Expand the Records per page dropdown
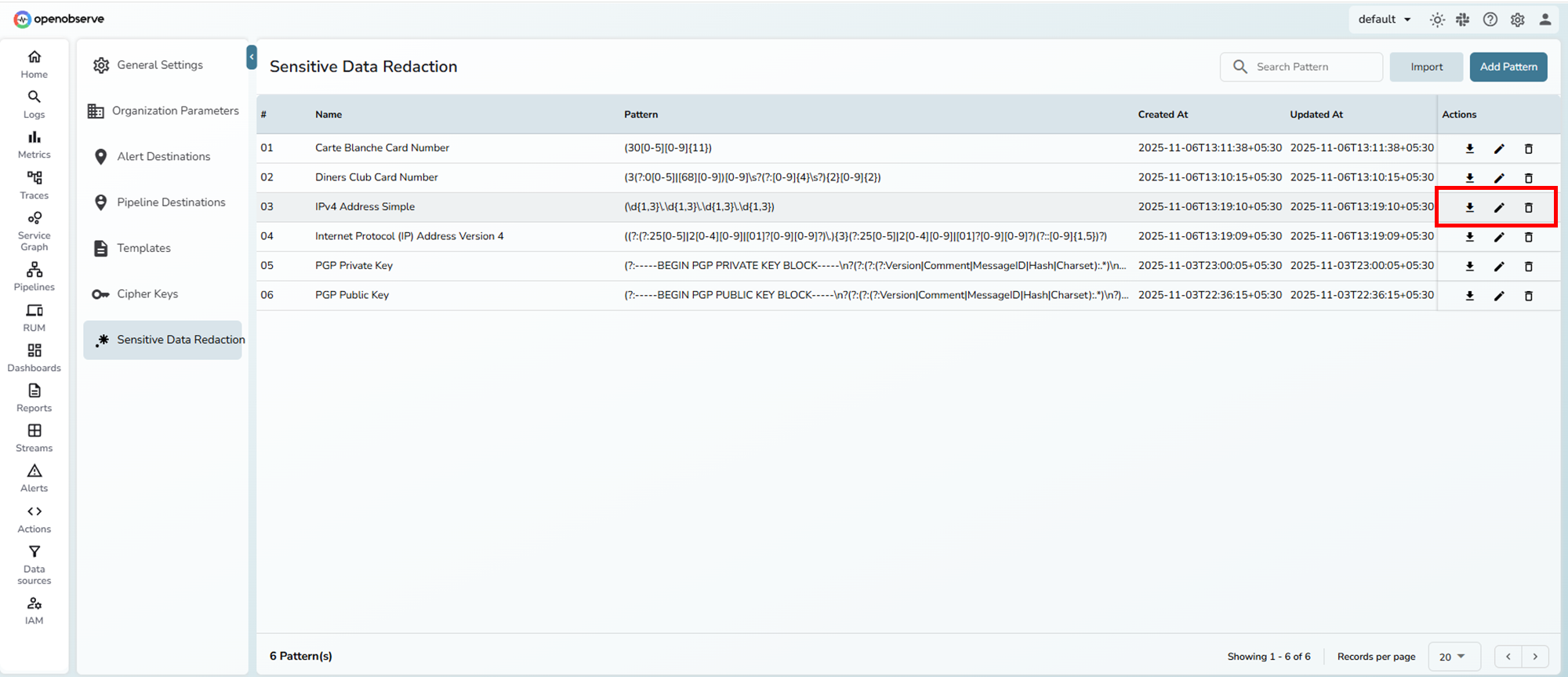Image resolution: width=1568 pixels, height=677 pixels. (x=1453, y=657)
